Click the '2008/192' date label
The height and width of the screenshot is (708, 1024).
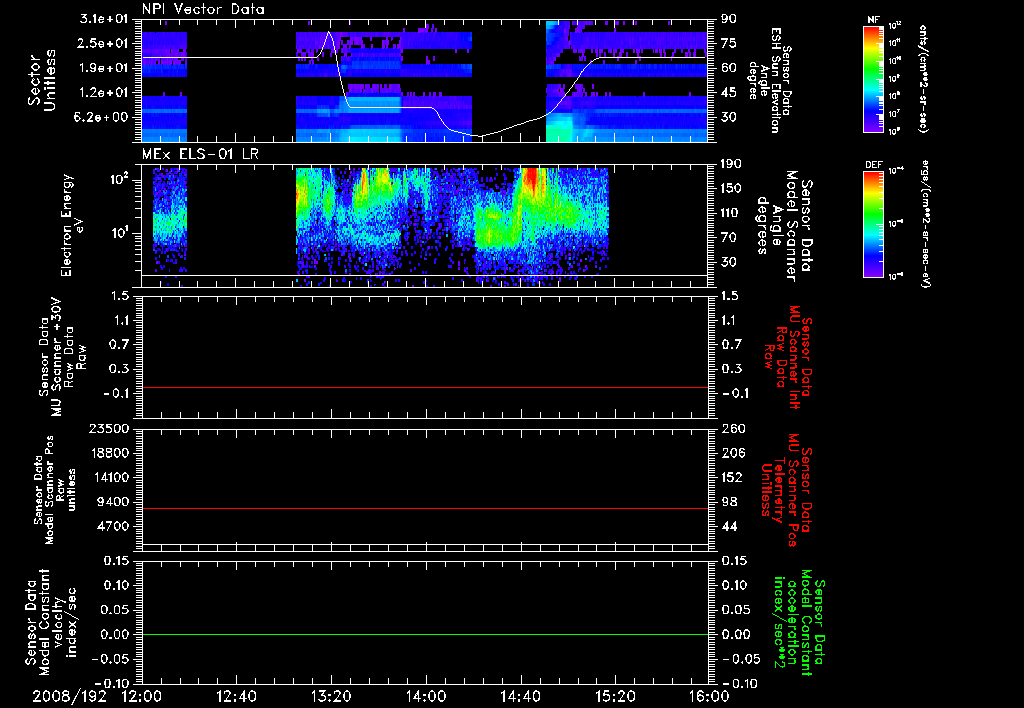point(69,696)
